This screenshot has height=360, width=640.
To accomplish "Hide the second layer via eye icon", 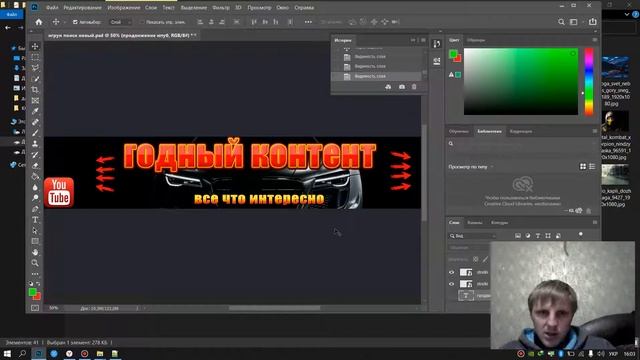I will (x=451, y=284).
